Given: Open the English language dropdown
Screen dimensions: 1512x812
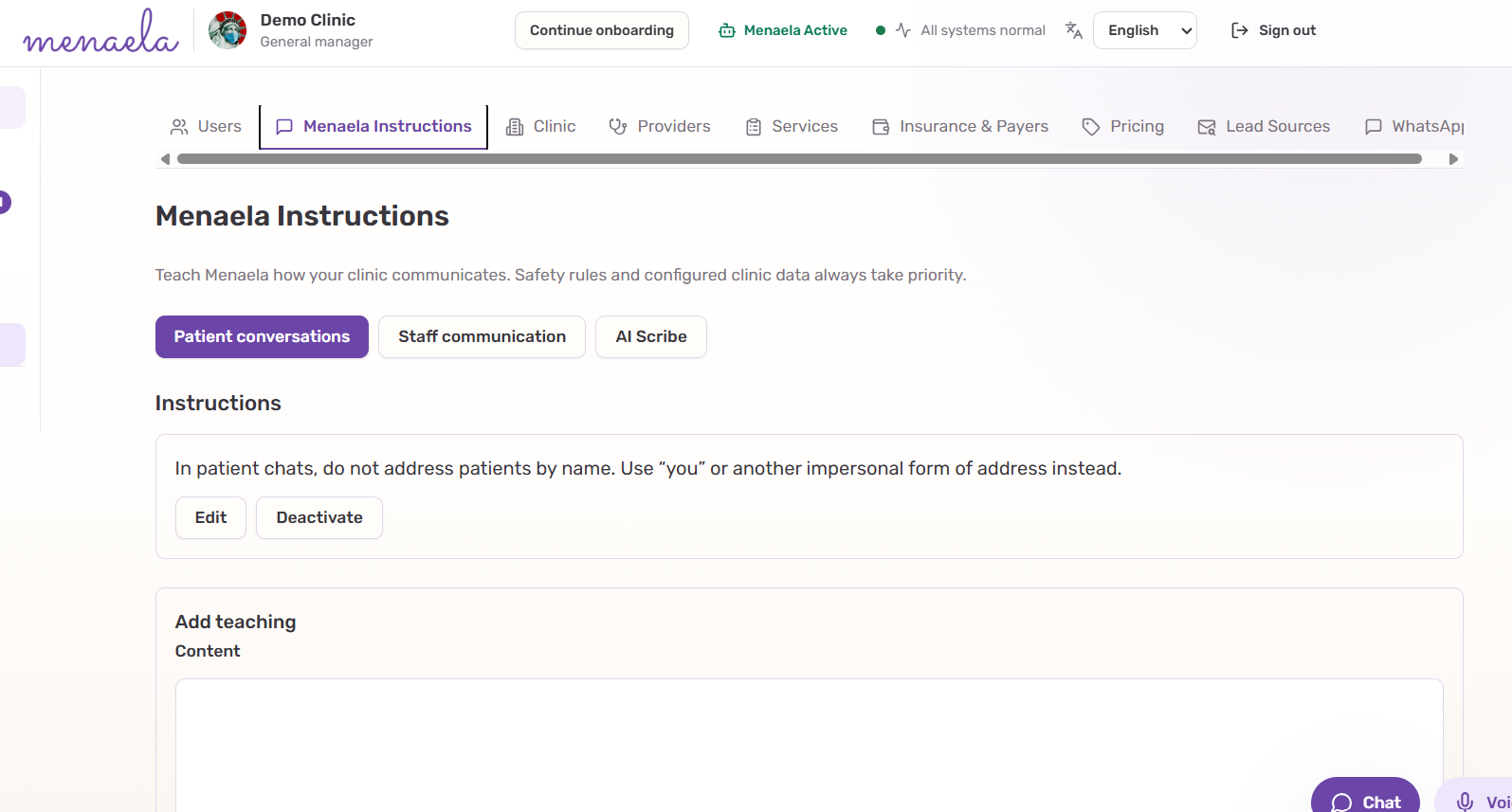Looking at the screenshot, I should pos(1145,30).
